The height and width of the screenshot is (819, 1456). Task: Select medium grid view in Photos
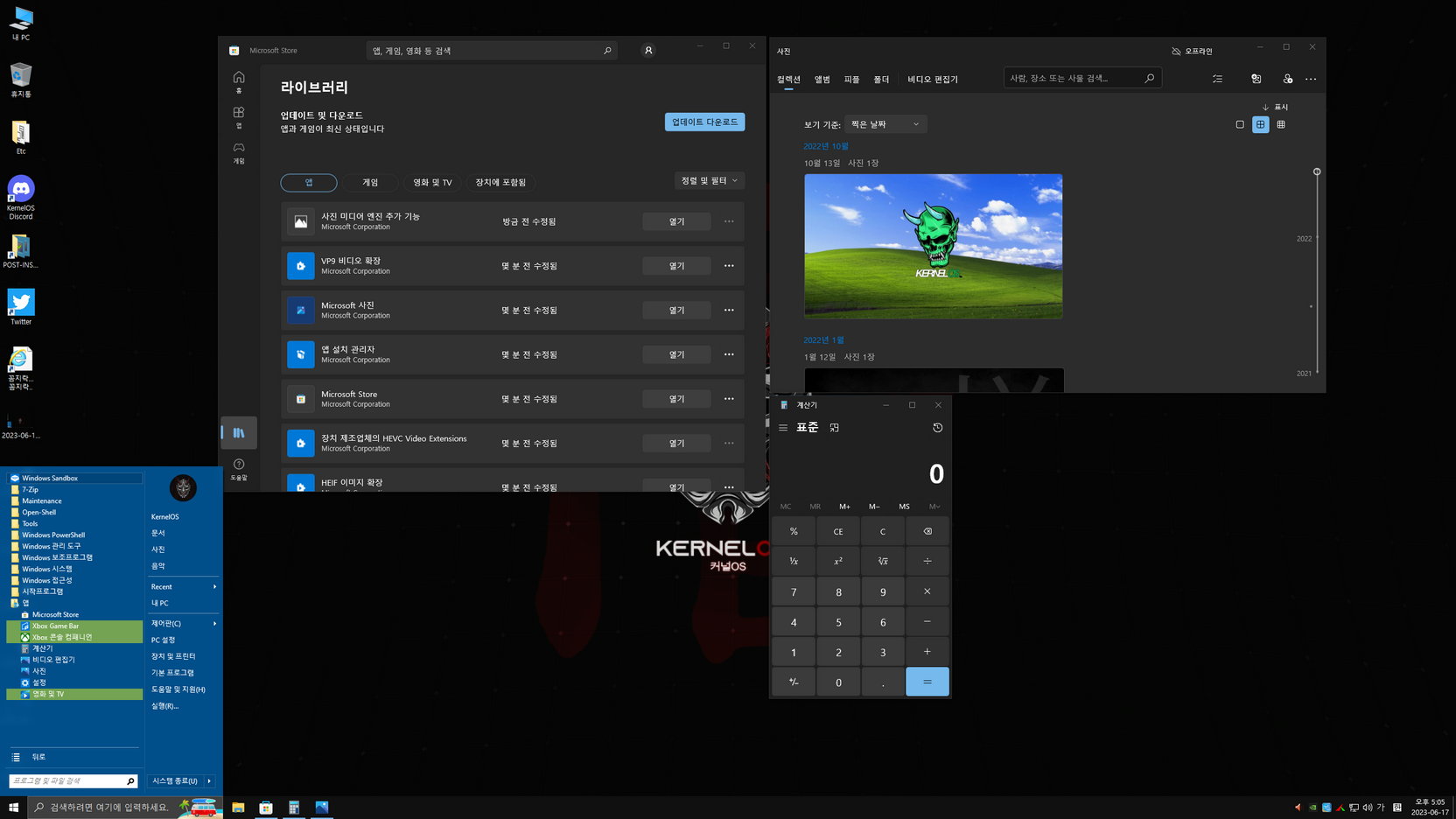coord(1261,124)
